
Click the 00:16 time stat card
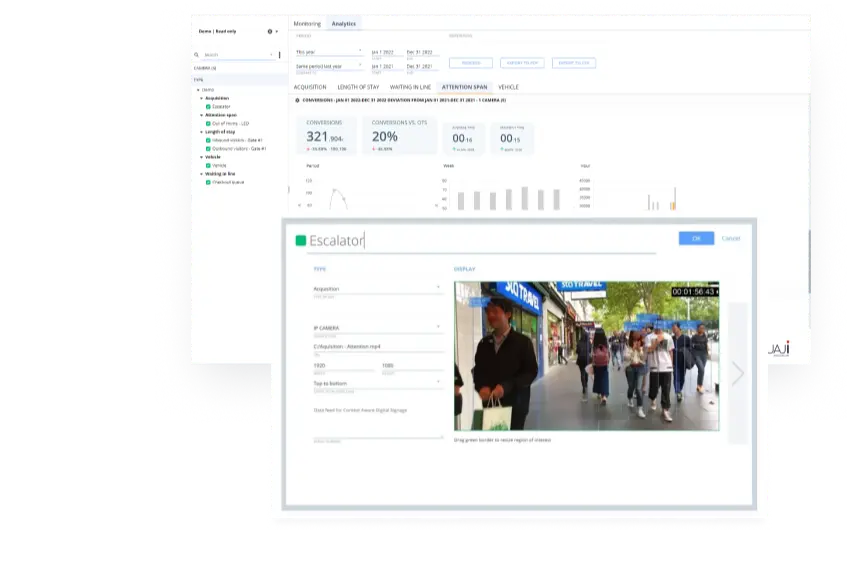[x=463, y=138]
